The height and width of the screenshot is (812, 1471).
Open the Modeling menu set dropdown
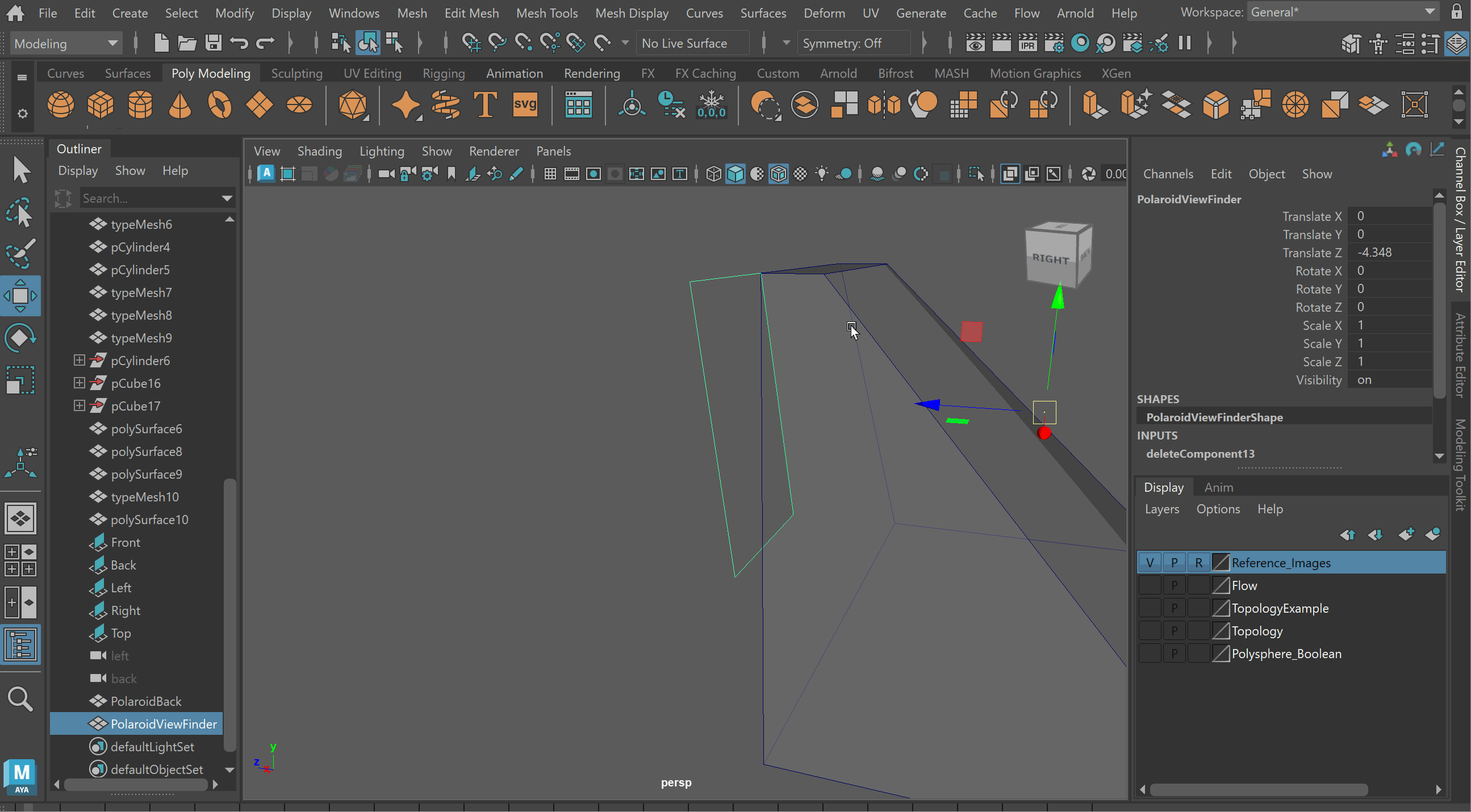click(x=66, y=43)
